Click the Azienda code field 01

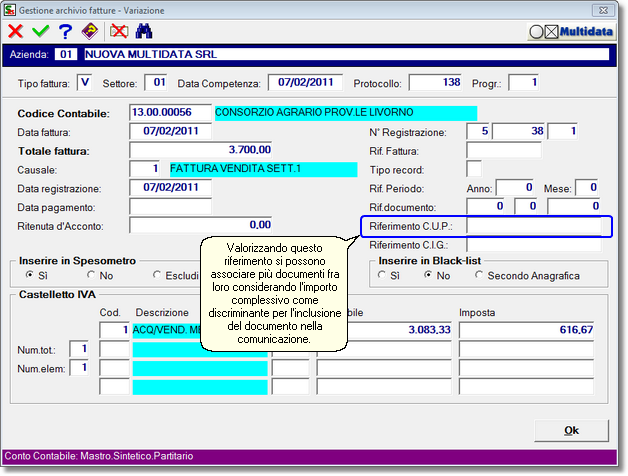[66, 54]
